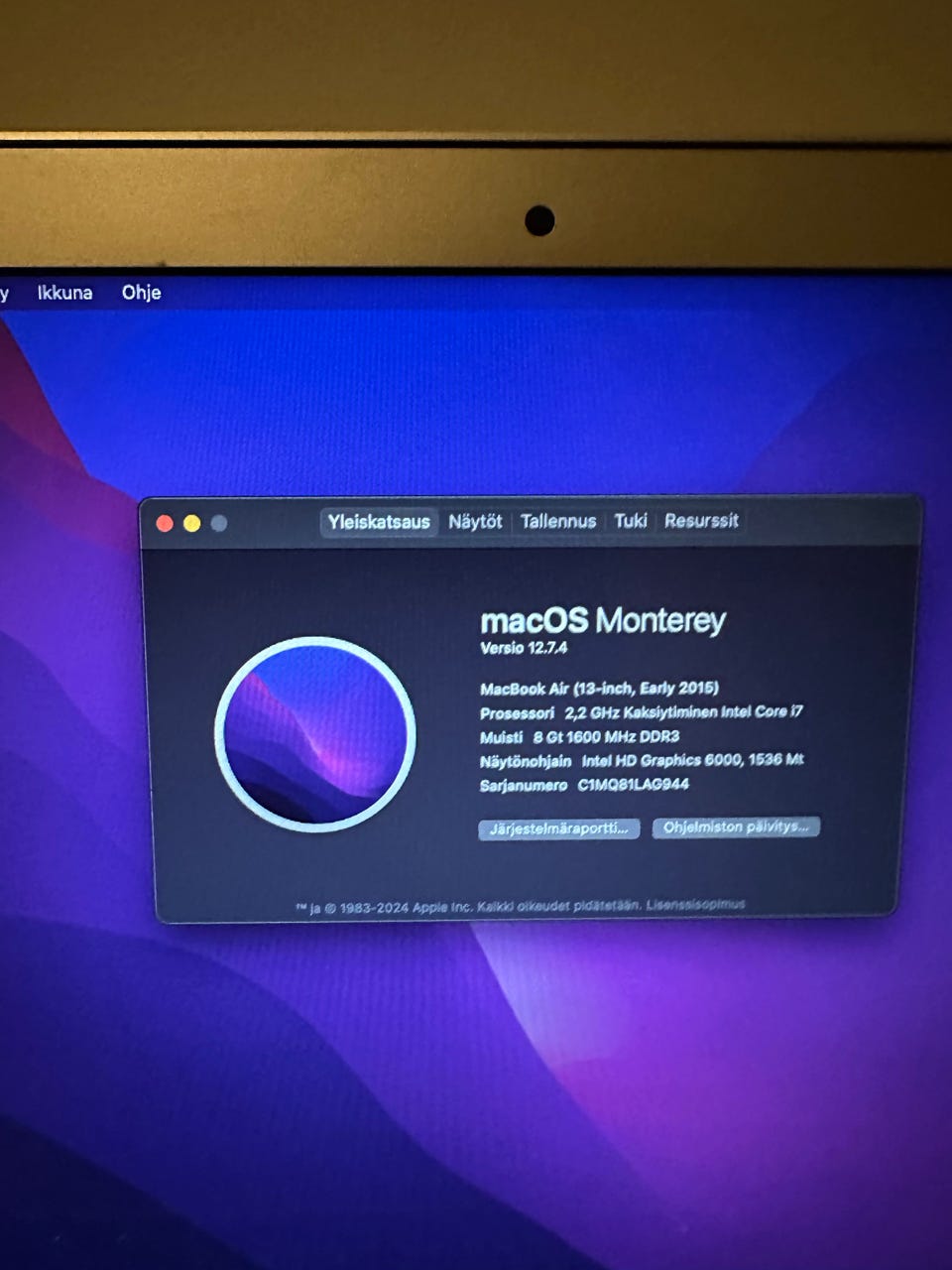Click the macOS Monterey logo image
This screenshot has width=952, height=1270.
click(315, 734)
